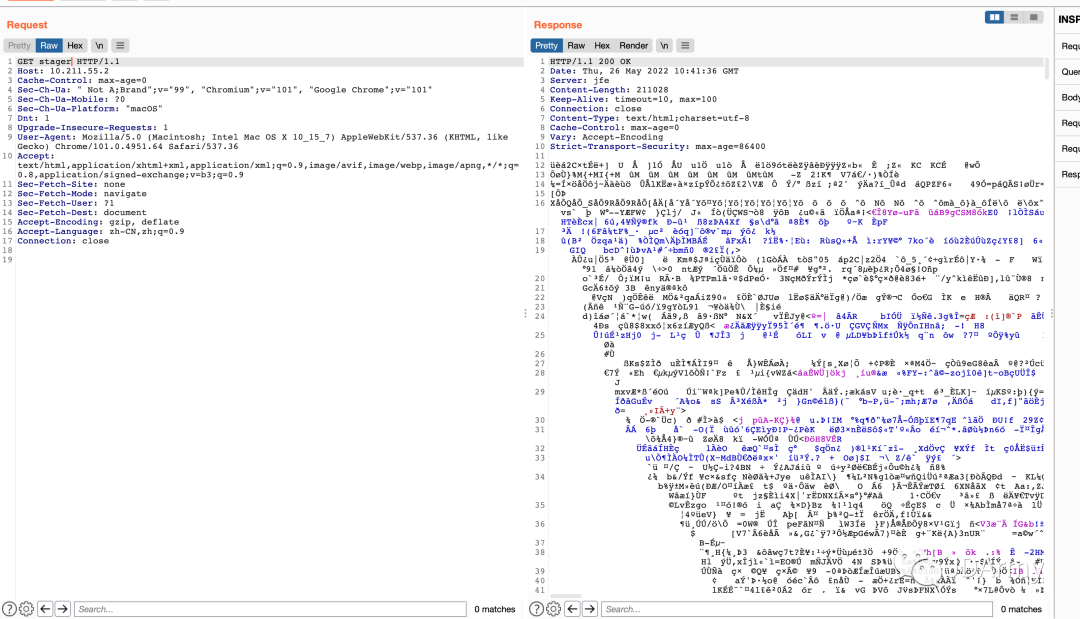Click request line 'GET stager HTTP/1.1'
This screenshot has width=1080, height=619.
(68, 61)
